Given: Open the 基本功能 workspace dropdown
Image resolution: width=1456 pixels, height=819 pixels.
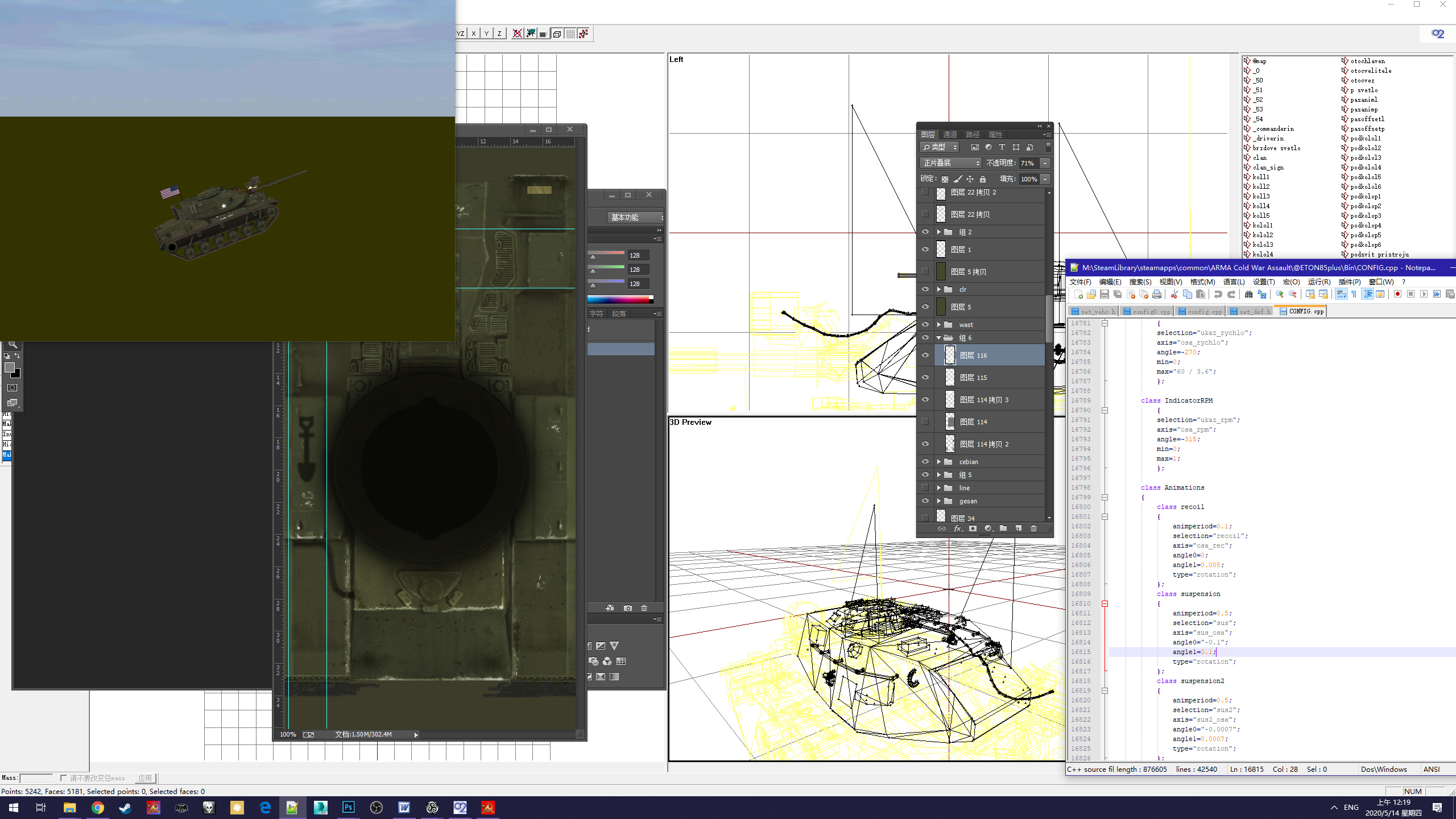Looking at the screenshot, I should pos(635,217).
